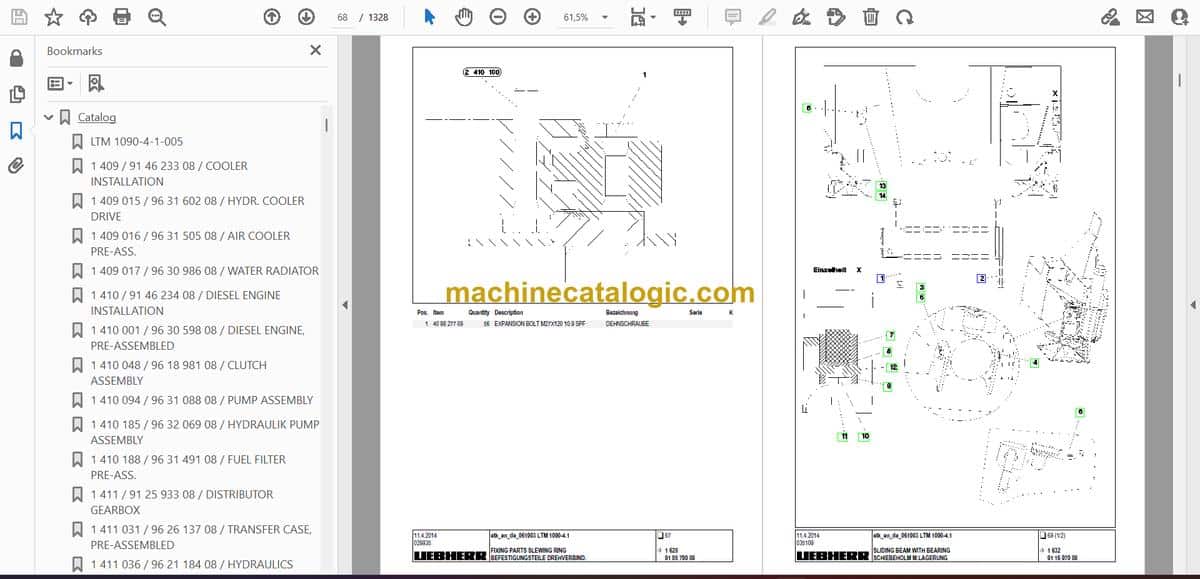Click the Delete trash icon
The width and height of the screenshot is (1200, 579).
point(871,17)
